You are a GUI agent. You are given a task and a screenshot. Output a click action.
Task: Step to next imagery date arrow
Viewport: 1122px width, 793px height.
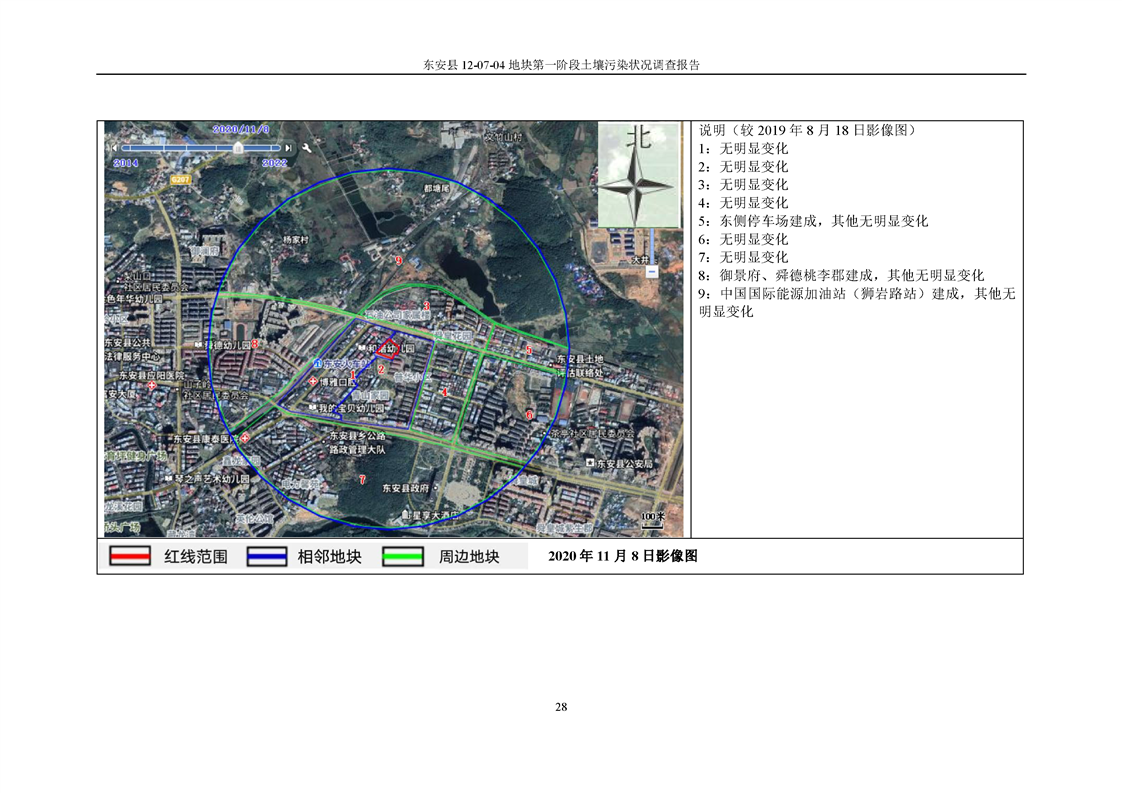pyautogui.click(x=290, y=146)
